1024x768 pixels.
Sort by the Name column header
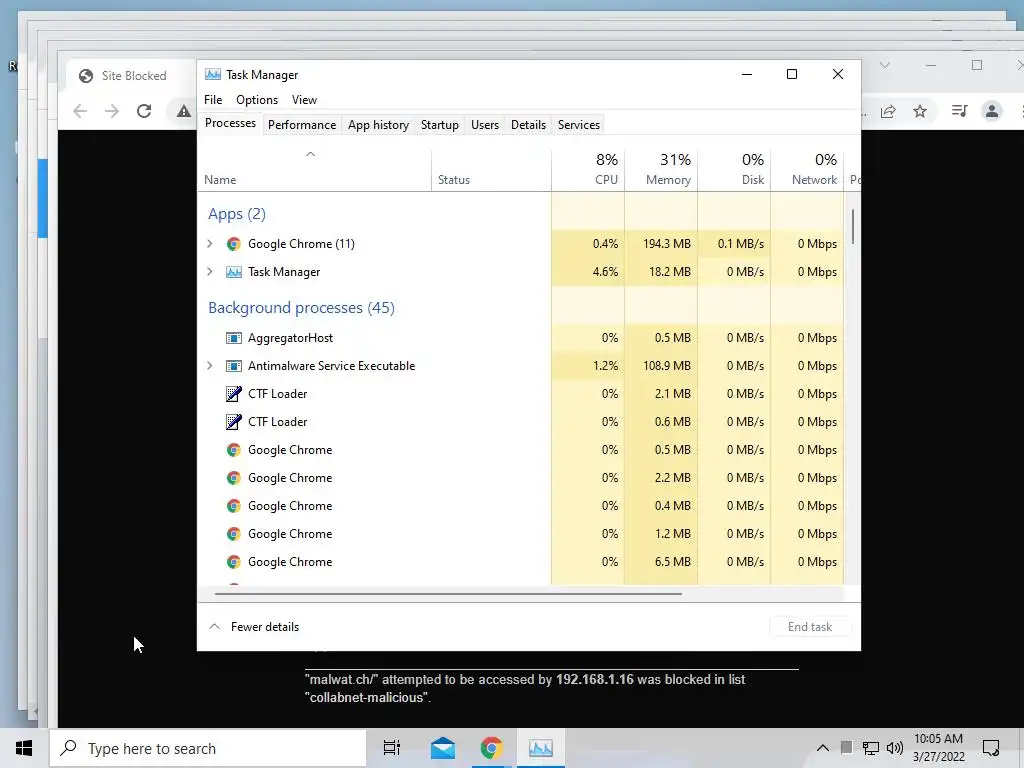[x=314, y=170]
